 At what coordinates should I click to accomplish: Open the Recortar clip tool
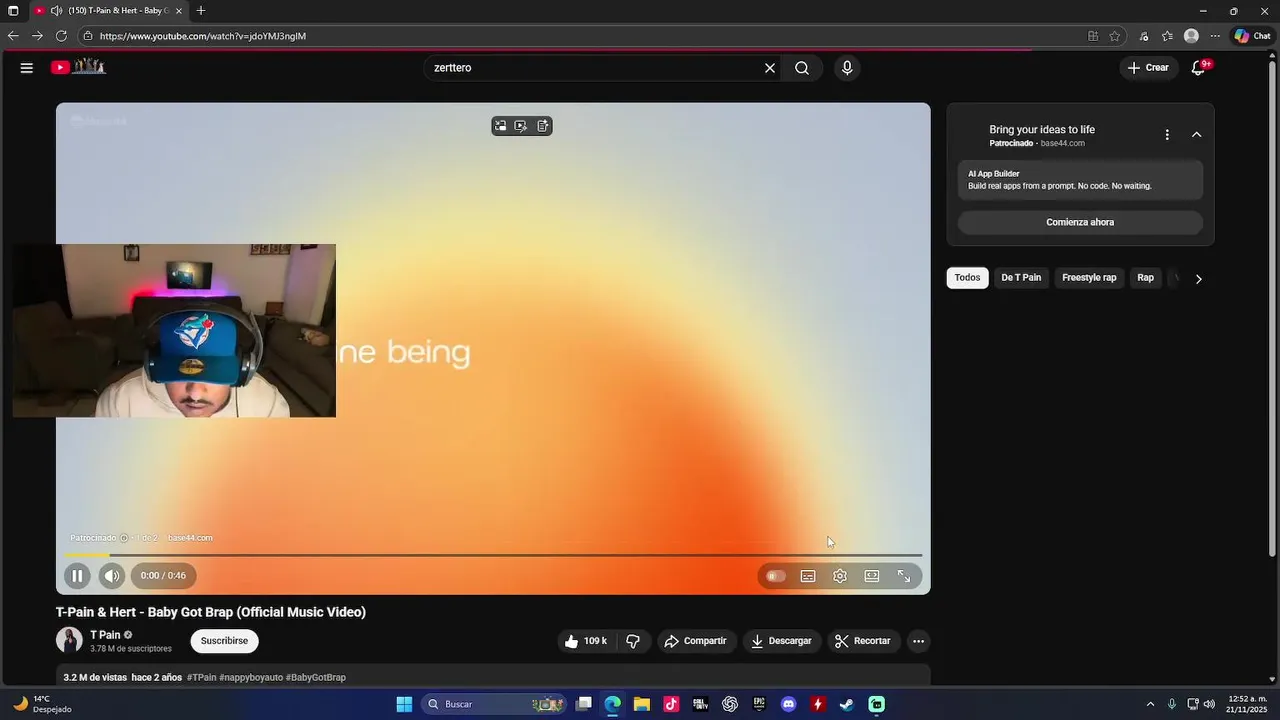point(863,641)
